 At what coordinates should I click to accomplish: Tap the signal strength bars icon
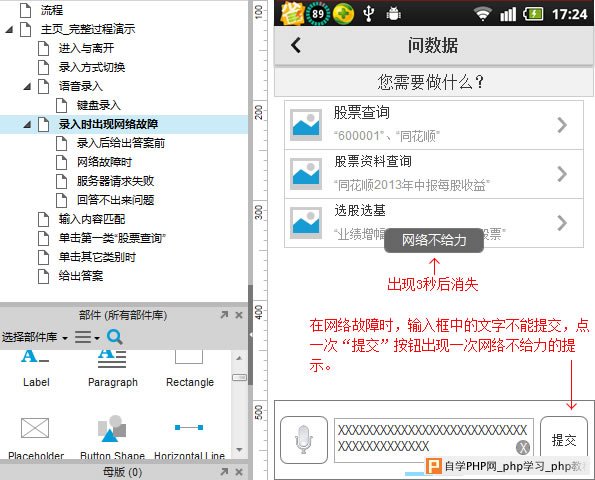[x=508, y=14]
